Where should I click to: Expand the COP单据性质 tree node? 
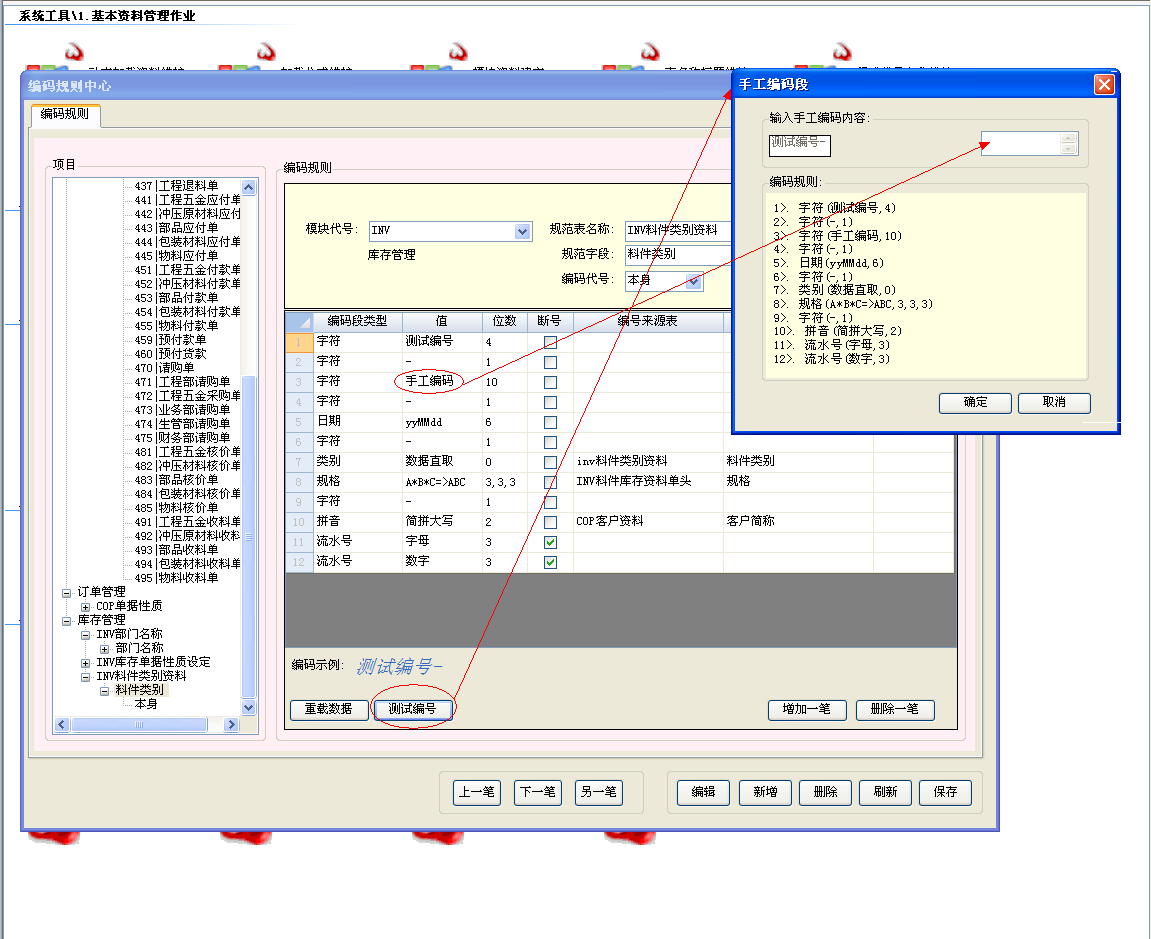85,606
